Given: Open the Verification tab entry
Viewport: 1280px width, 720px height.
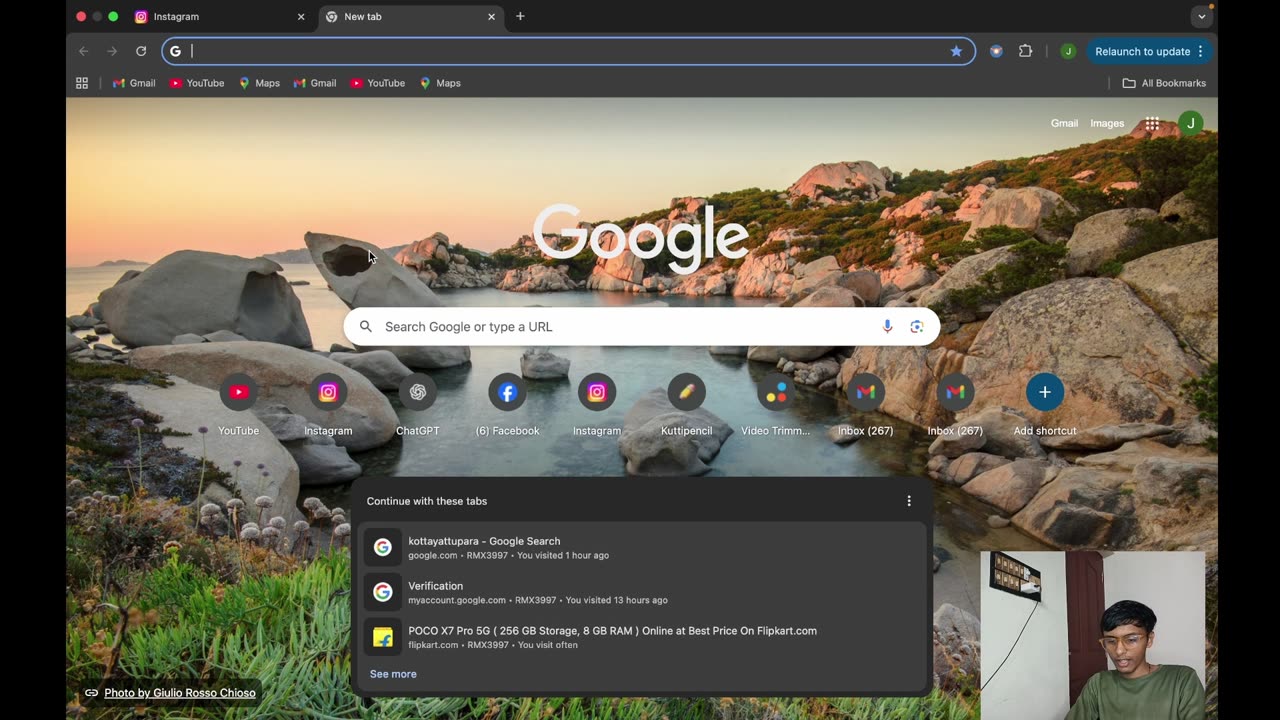Looking at the screenshot, I should [x=641, y=592].
